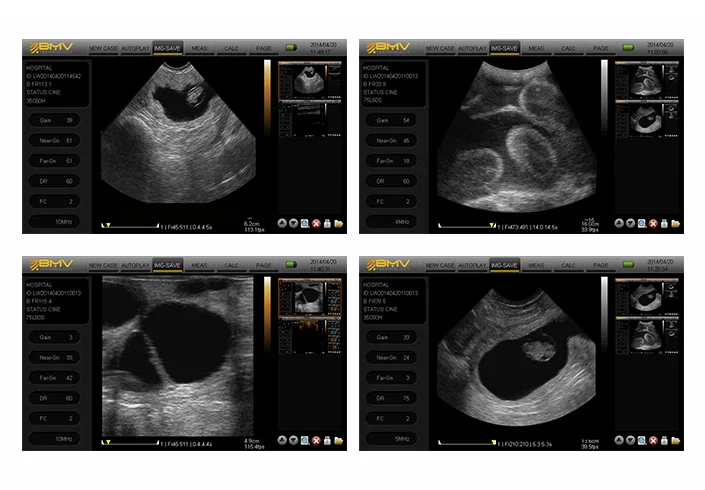
Task: Select AUTOPLAY tab in the FR115.4 screen
Action: pyautogui.click(x=135, y=265)
